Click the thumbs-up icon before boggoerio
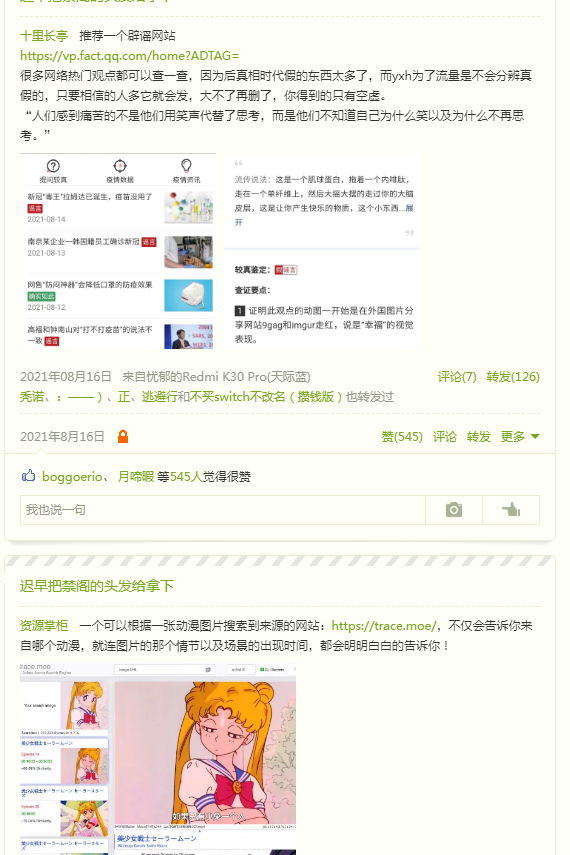The image size is (570, 855). [x=28, y=476]
